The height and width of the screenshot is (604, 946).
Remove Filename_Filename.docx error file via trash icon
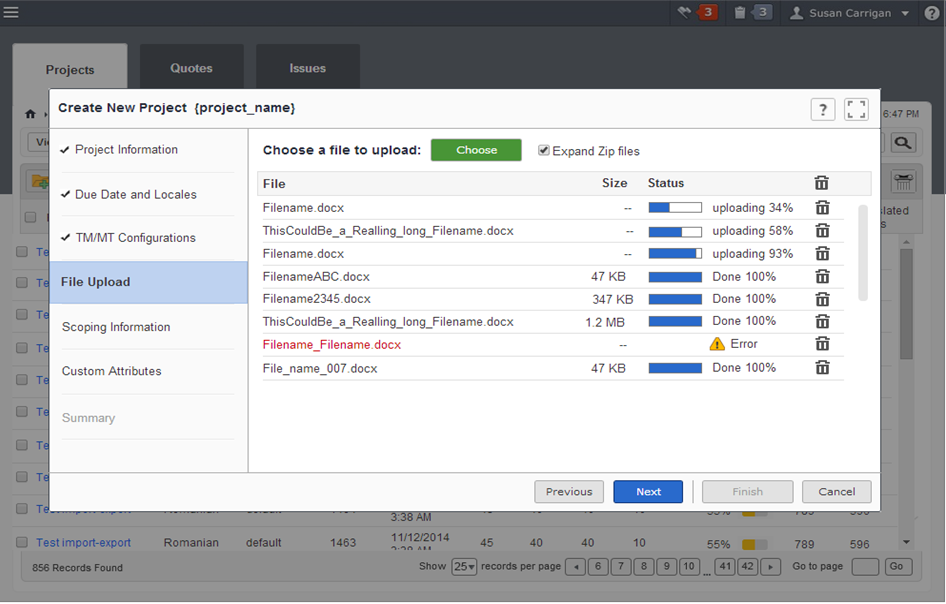822,344
